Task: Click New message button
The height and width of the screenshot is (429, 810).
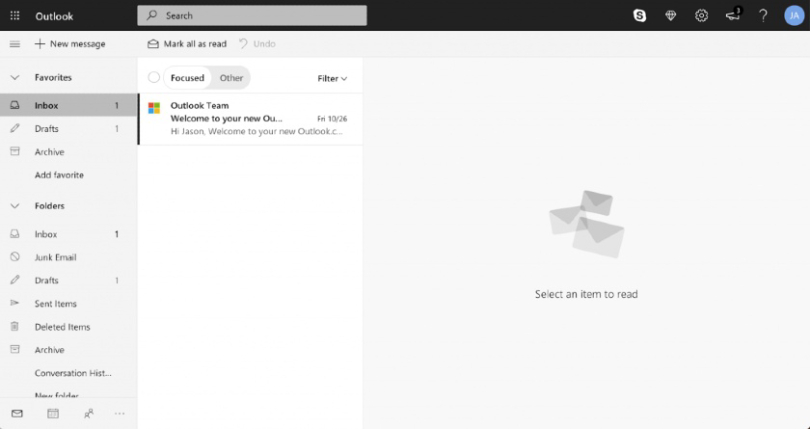Action: pyautogui.click(x=70, y=44)
